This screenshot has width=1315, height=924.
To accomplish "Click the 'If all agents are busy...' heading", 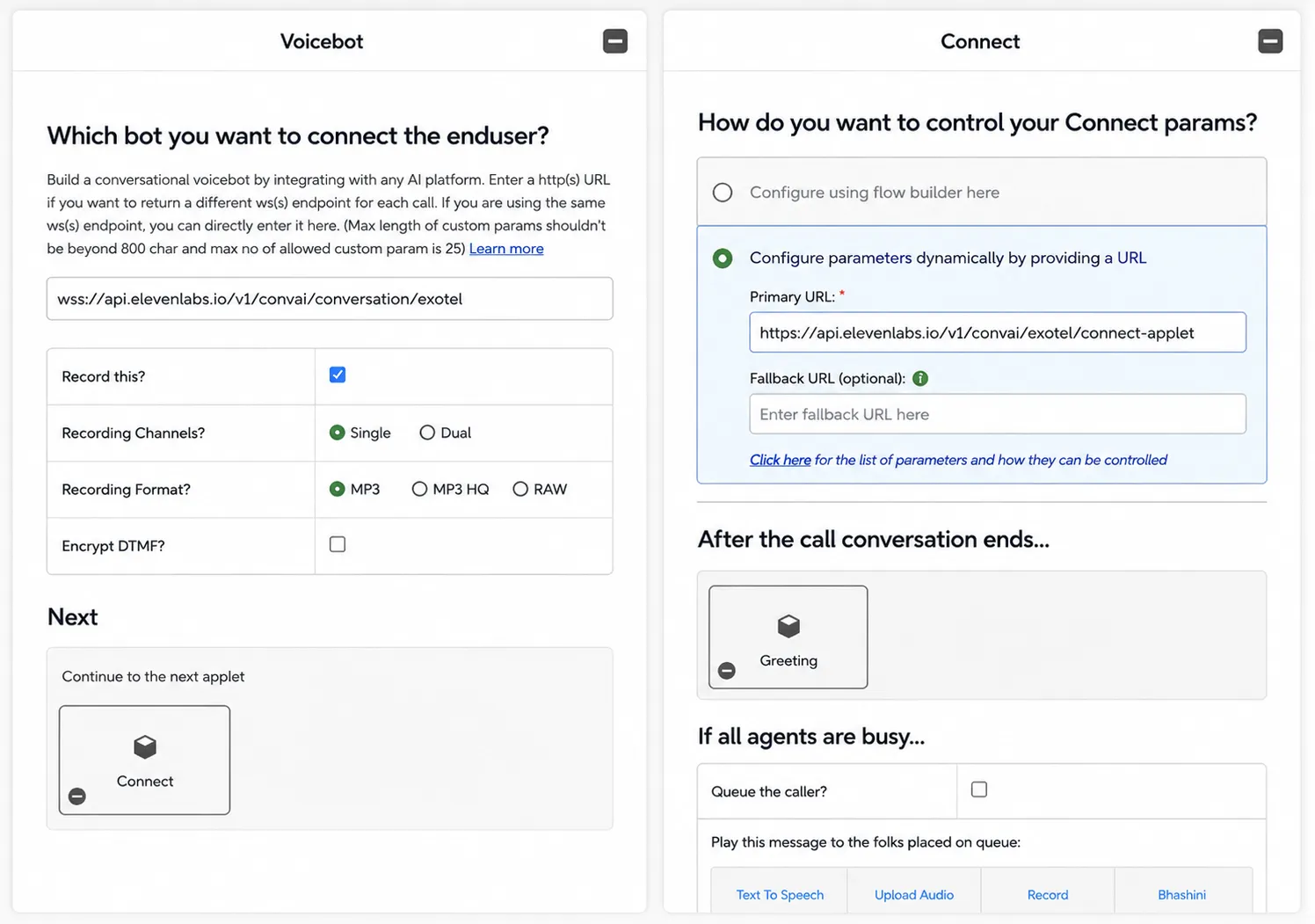I will click(811, 736).
